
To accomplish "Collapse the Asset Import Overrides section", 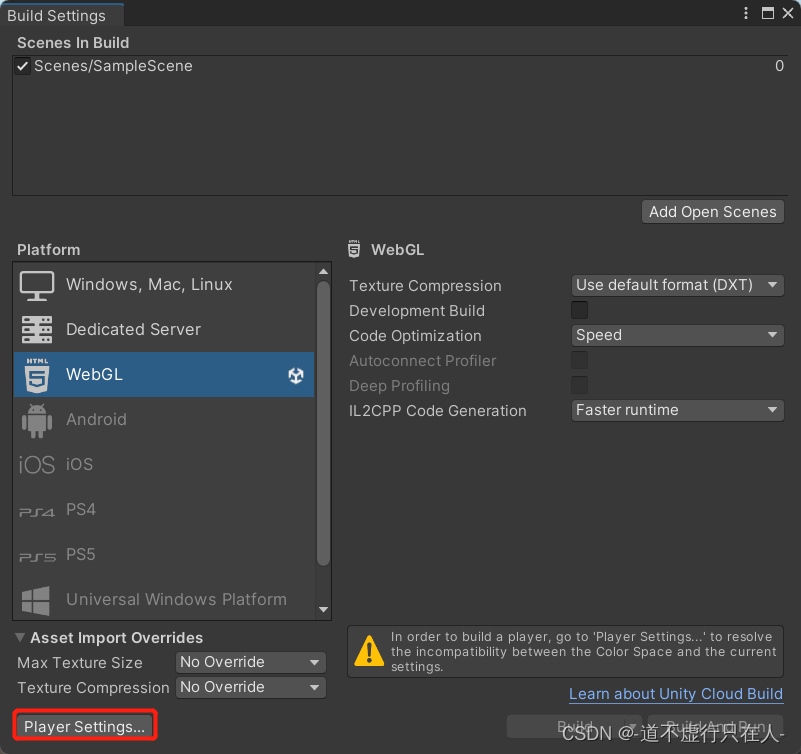I will pyautogui.click(x=20, y=637).
